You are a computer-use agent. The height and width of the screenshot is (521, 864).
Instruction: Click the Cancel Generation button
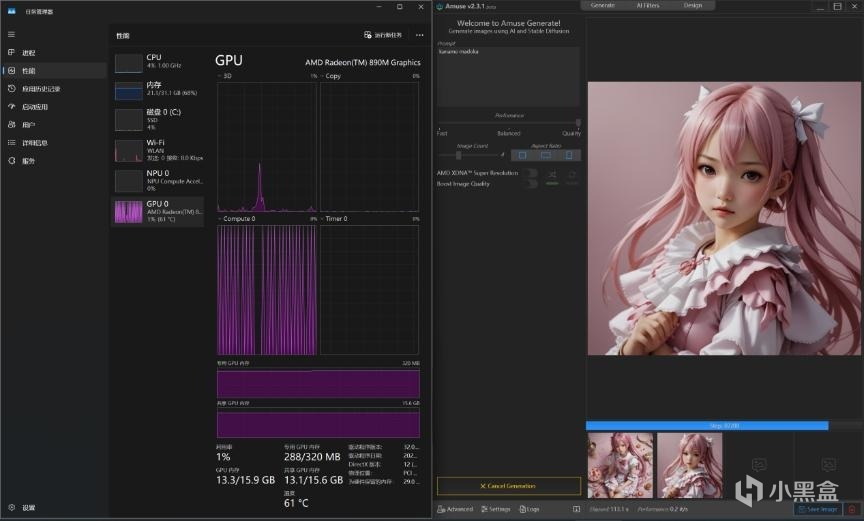click(x=509, y=486)
